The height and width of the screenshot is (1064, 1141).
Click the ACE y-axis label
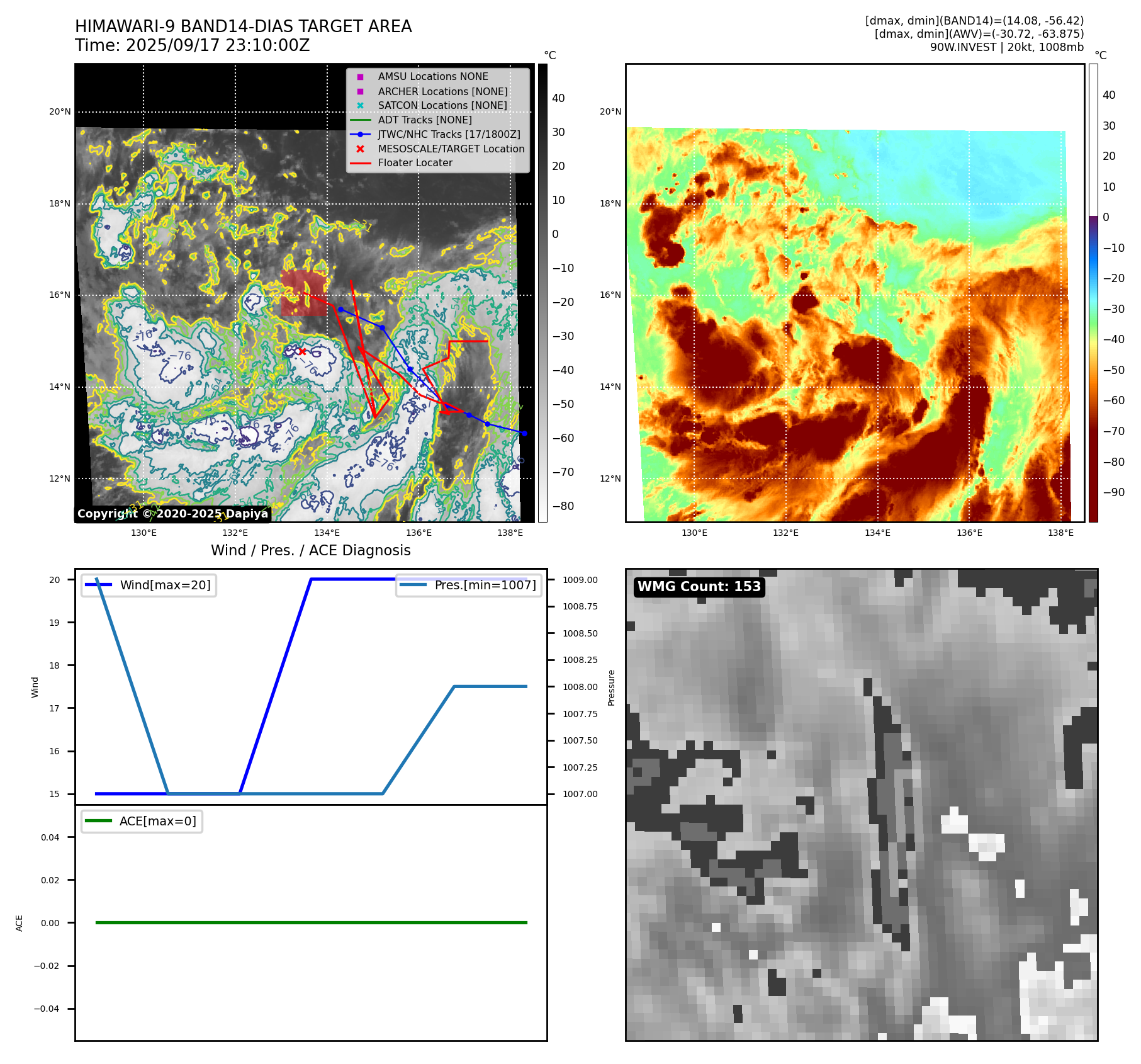click(19, 923)
